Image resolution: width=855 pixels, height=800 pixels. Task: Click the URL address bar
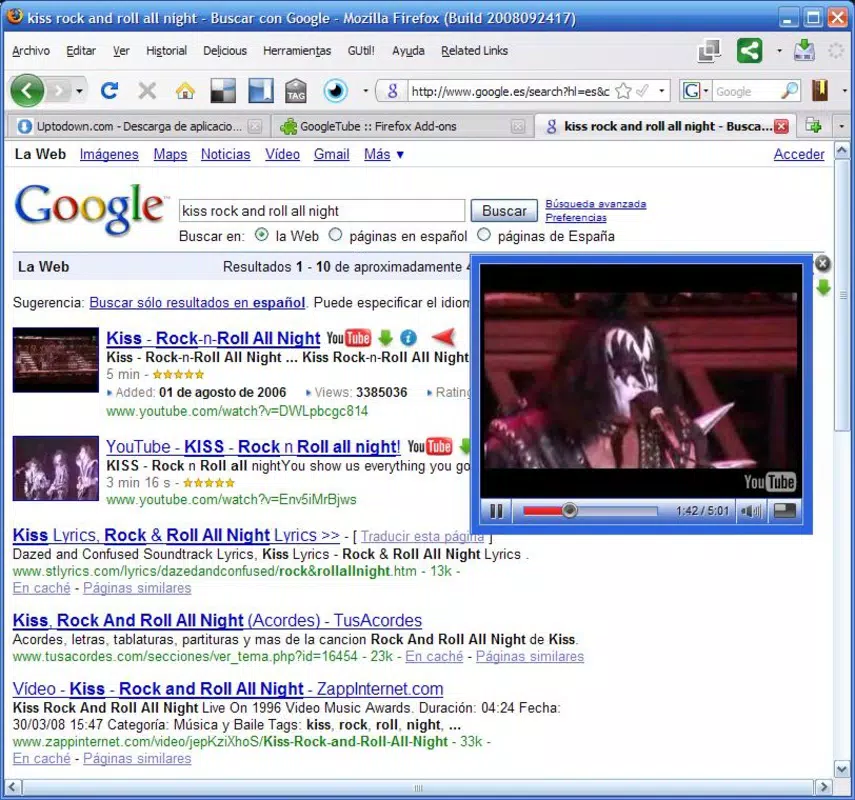click(510, 91)
